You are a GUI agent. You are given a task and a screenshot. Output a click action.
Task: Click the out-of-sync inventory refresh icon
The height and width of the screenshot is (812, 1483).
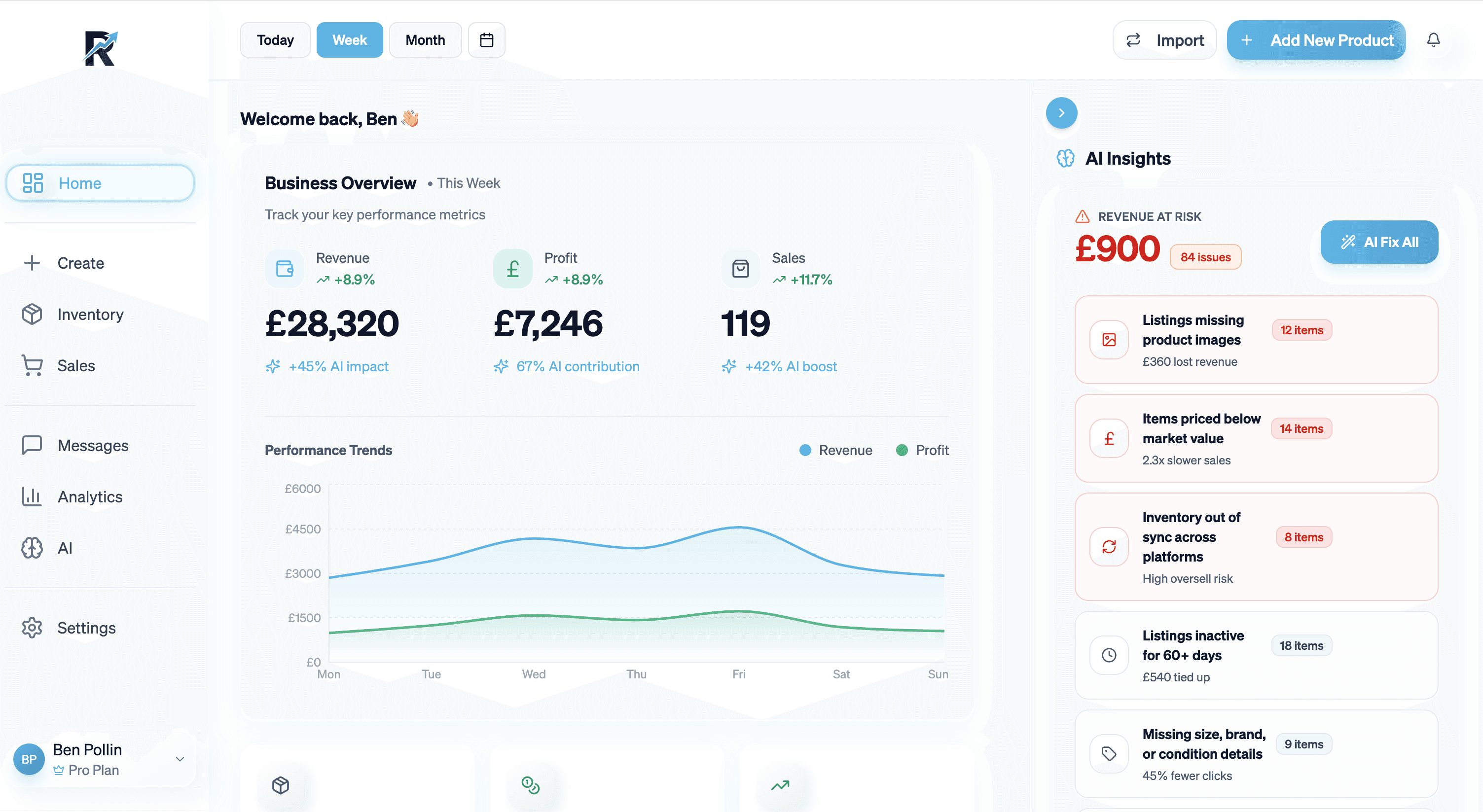coord(1109,546)
